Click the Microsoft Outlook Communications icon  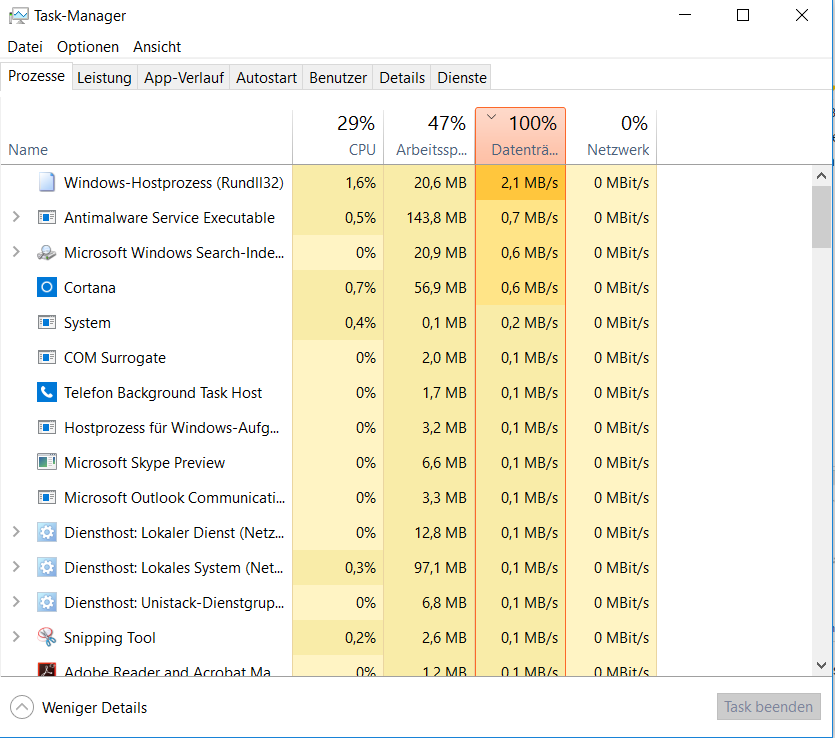click(47, 497)
